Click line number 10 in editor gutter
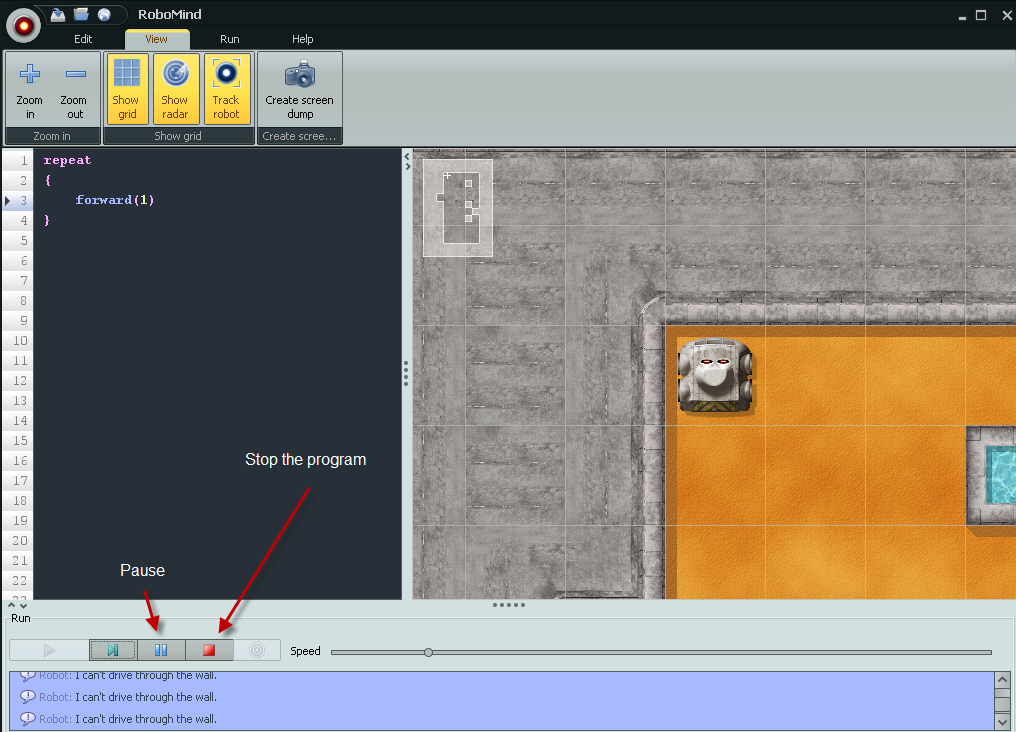Image resolution: width=1016 pixels, height=732 pixels. (20, 341)
